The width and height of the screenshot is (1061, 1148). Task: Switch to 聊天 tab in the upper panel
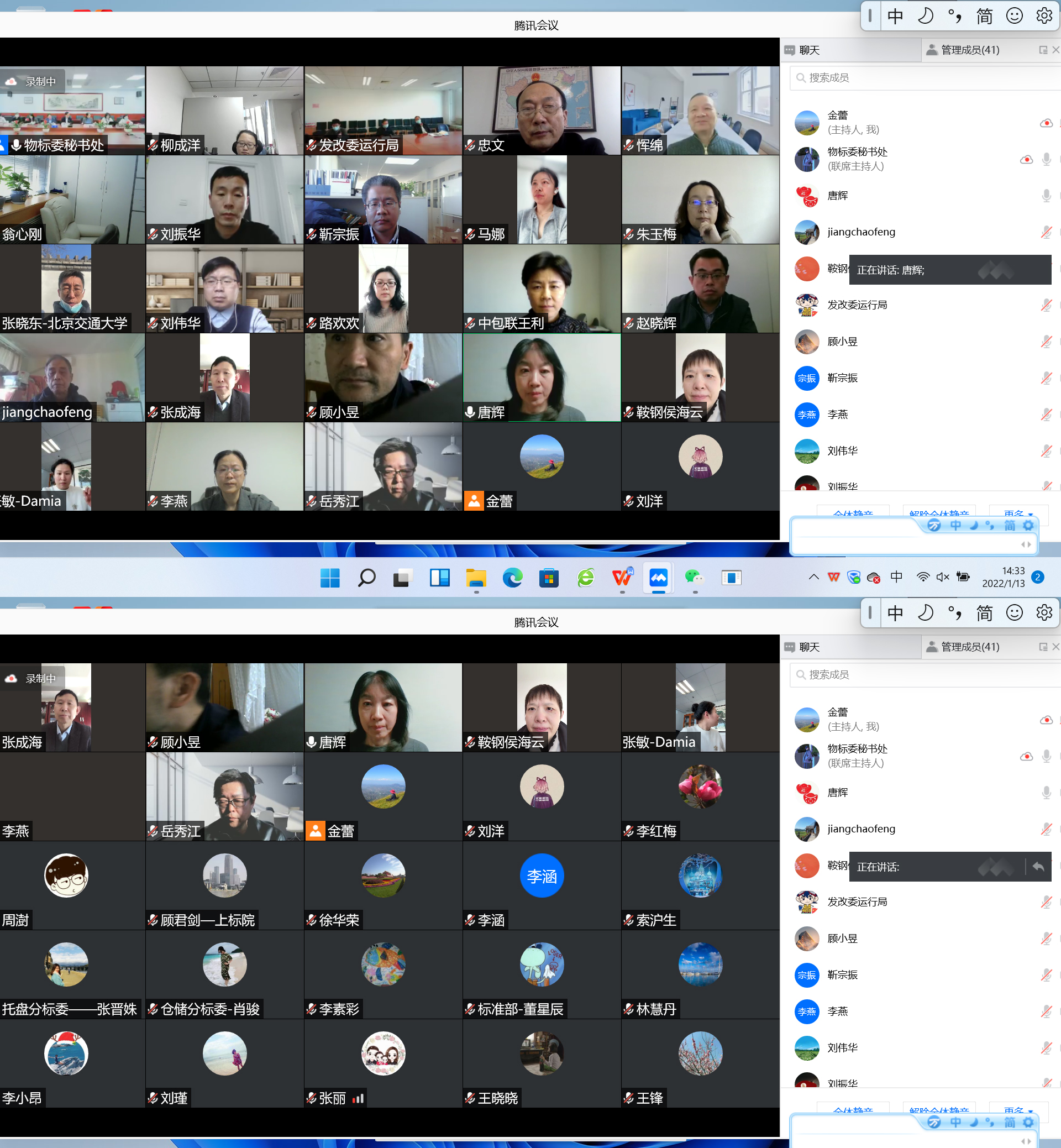810,50
